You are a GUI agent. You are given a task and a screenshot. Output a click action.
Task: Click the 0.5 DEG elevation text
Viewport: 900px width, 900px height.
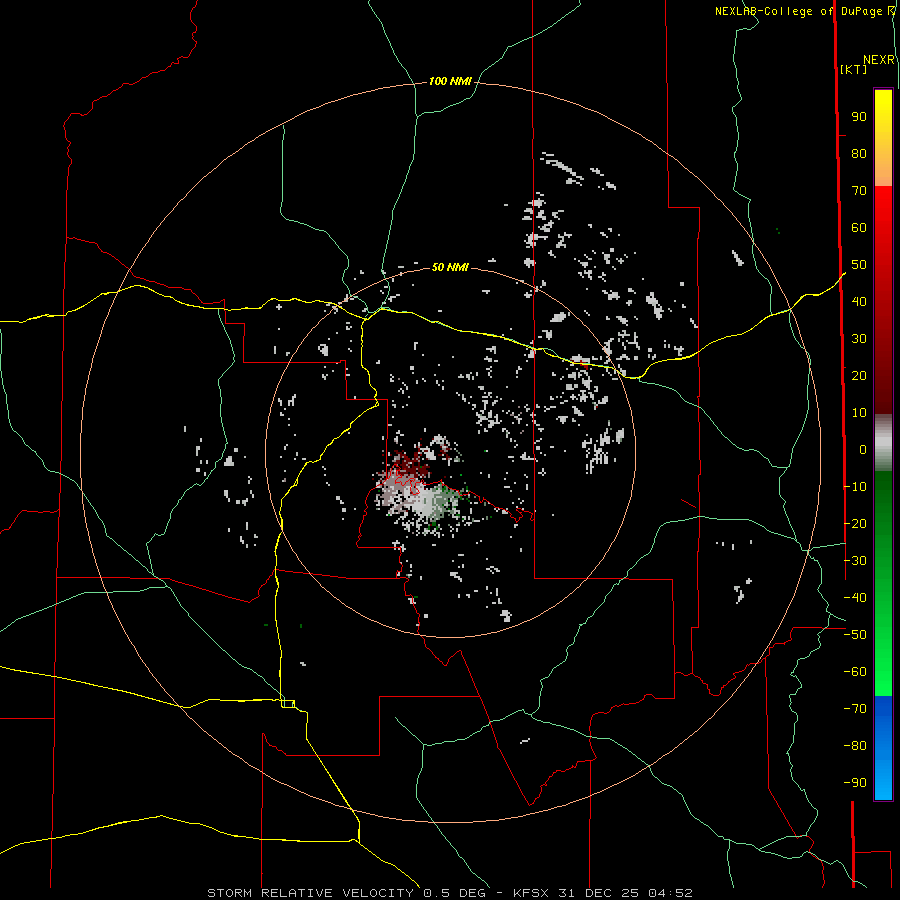455,893
